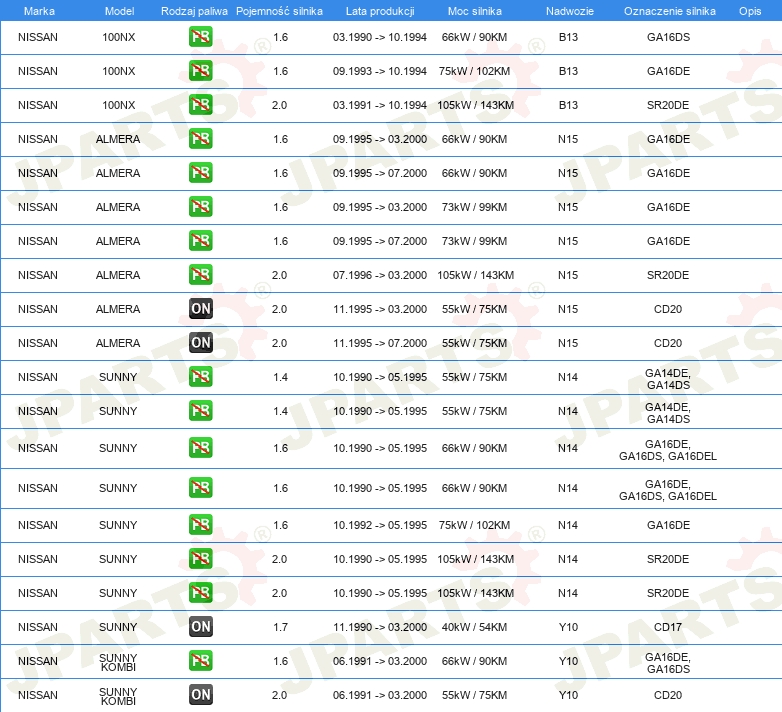
Task: Click B13 body code in 100NX GA16DS row
Action: point(568,37)
